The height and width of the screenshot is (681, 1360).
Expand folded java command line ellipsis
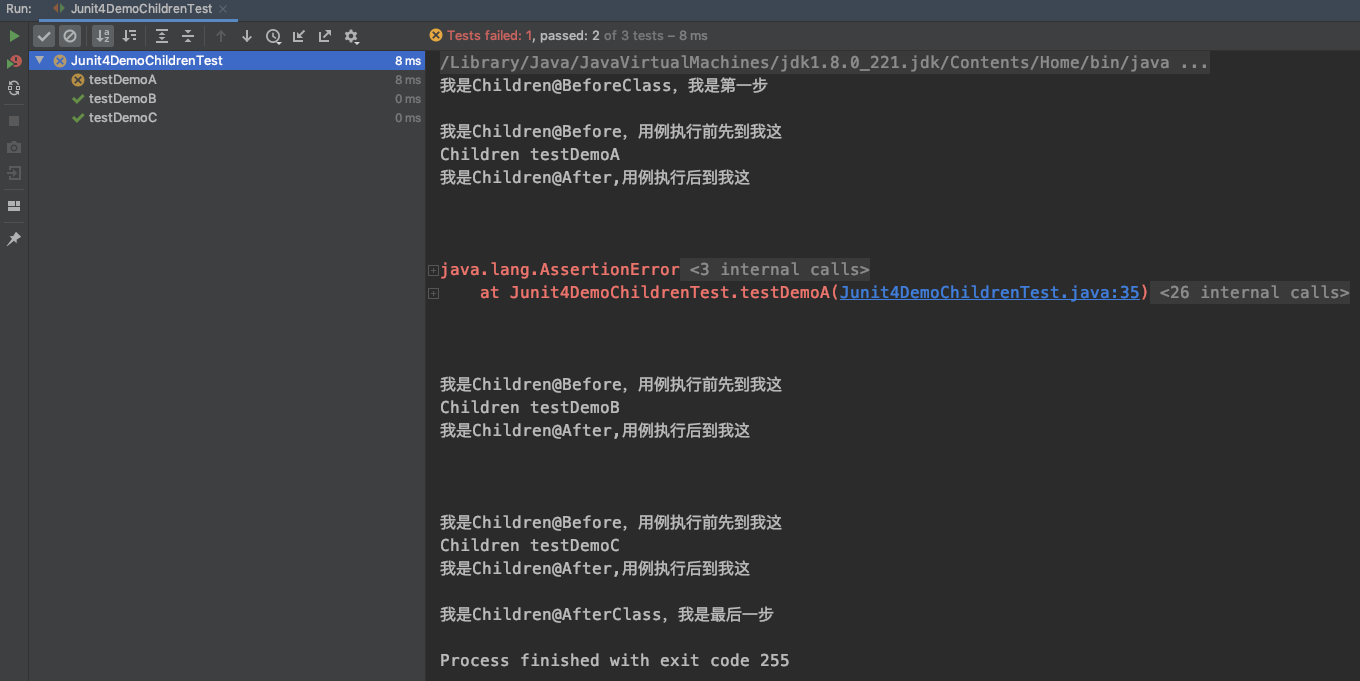pos(1194,63)
